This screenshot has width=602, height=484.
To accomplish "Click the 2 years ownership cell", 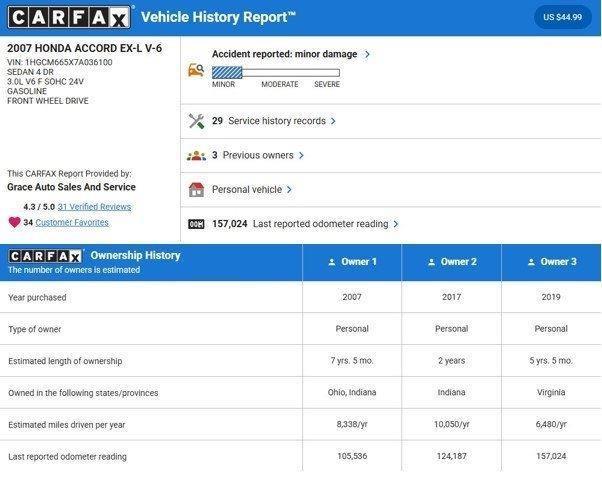I will click(x=452, y=361).
